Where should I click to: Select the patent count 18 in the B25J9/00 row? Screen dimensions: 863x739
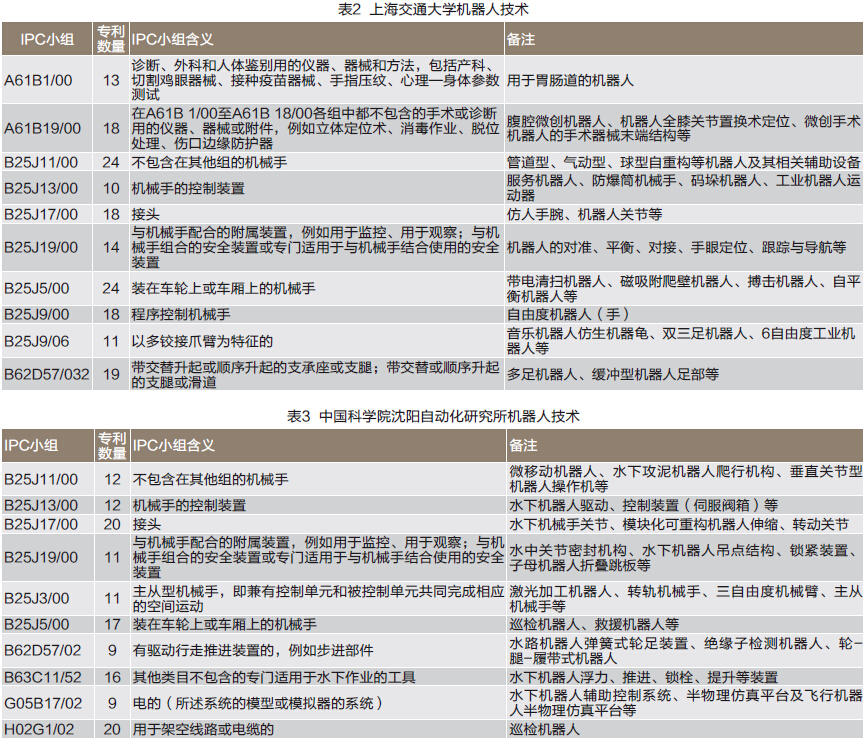click(111, 314)
